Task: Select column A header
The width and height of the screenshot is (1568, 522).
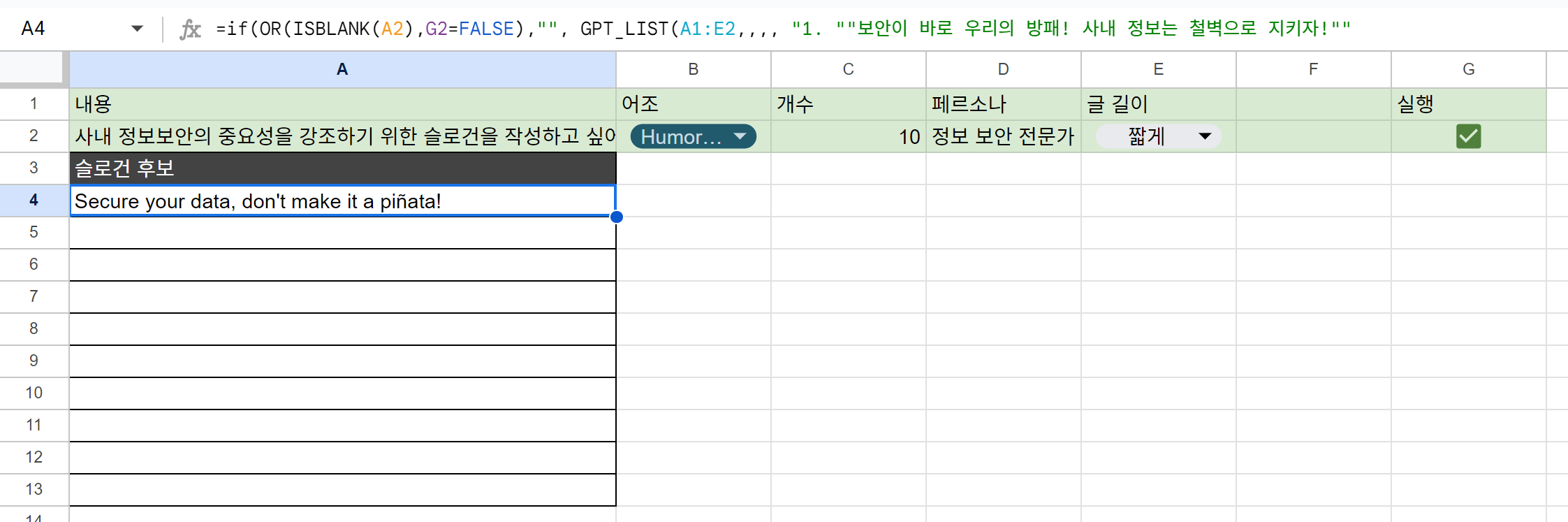Action: [x=342, y=69]
